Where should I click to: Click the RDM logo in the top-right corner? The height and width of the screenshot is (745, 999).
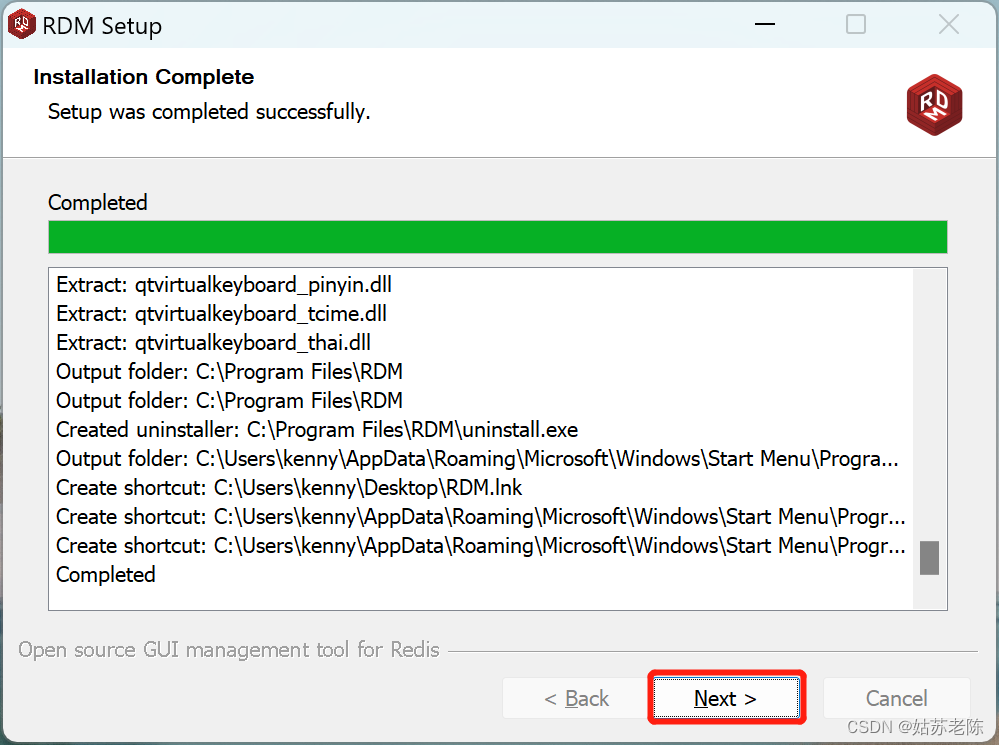pos(933,105)
